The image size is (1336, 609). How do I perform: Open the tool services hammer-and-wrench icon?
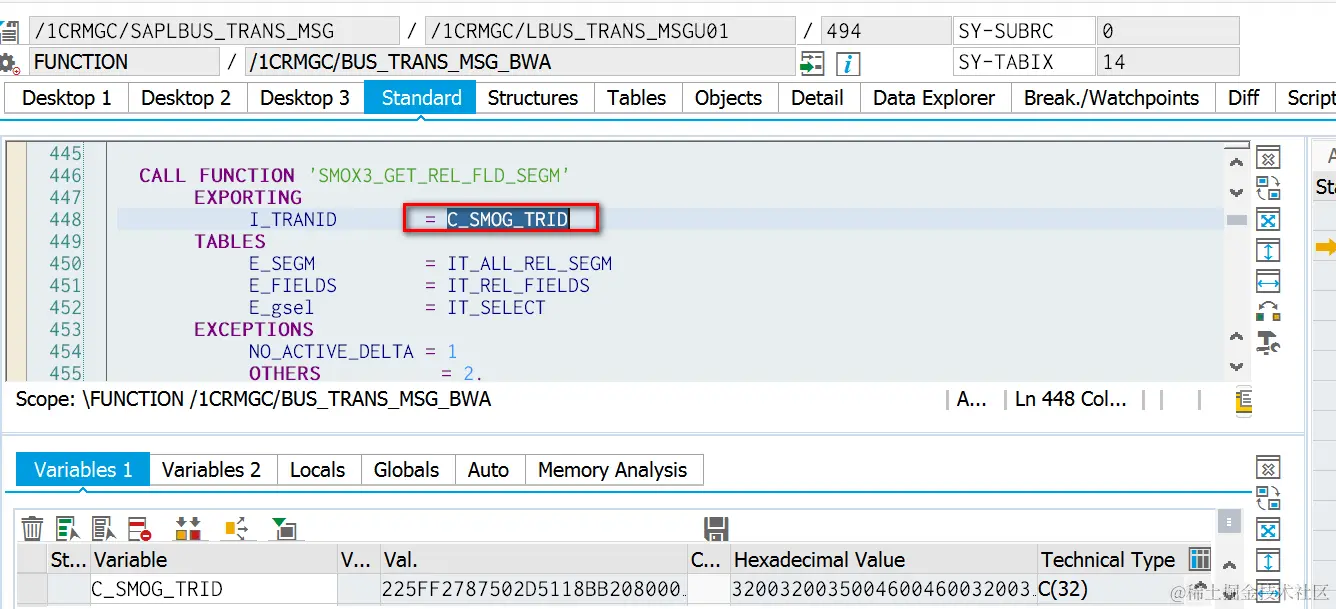tap(1268, 343)
